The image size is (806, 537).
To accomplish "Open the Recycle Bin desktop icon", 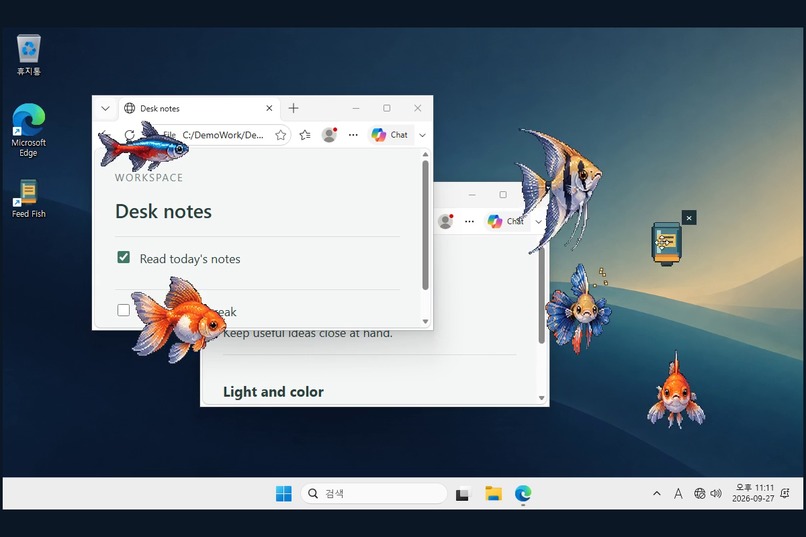I will coord(29,55).
